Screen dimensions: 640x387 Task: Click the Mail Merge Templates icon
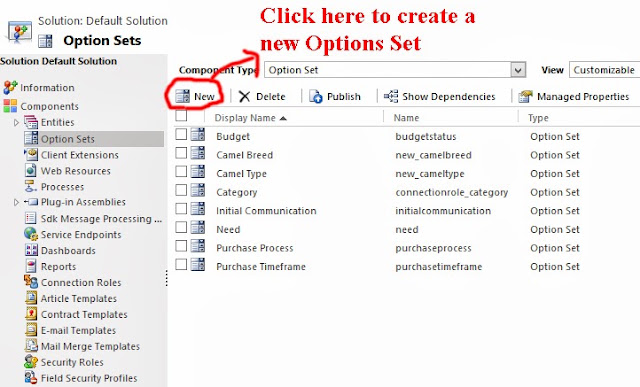click(31, 345)
